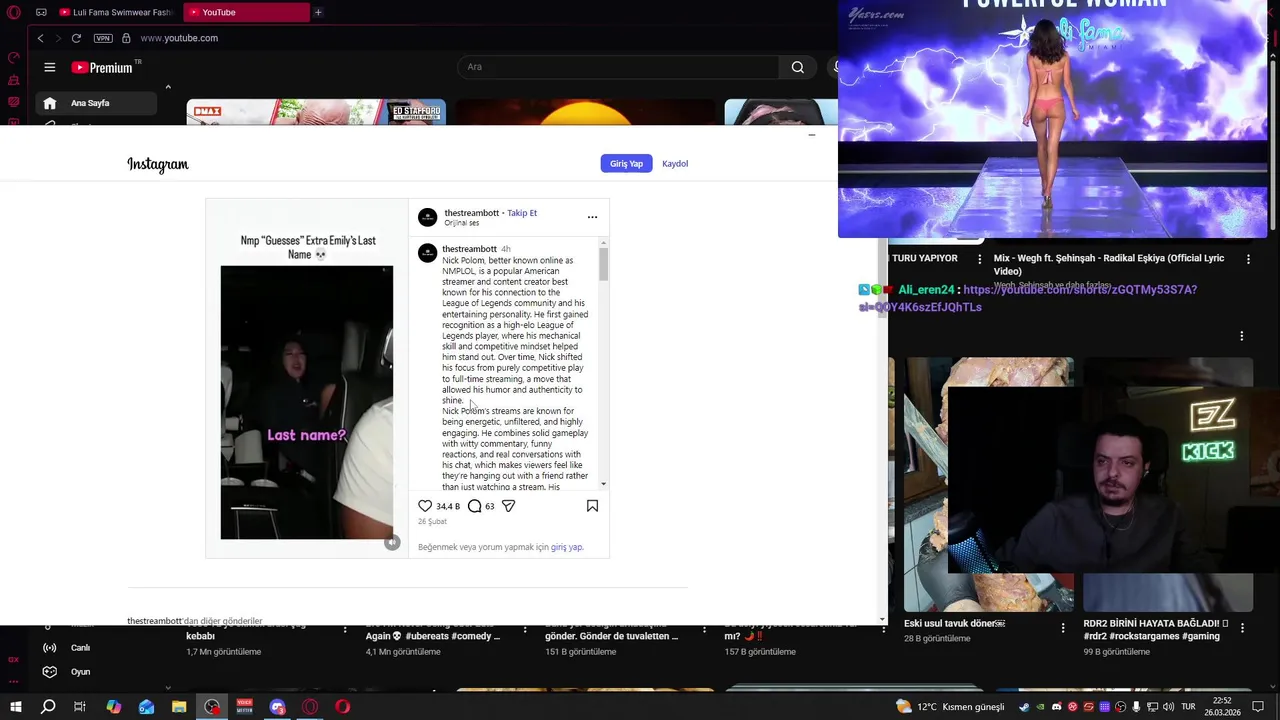
Task: Open the Windows Start menu
Action: pyautogui.click(x=15, y=707)
